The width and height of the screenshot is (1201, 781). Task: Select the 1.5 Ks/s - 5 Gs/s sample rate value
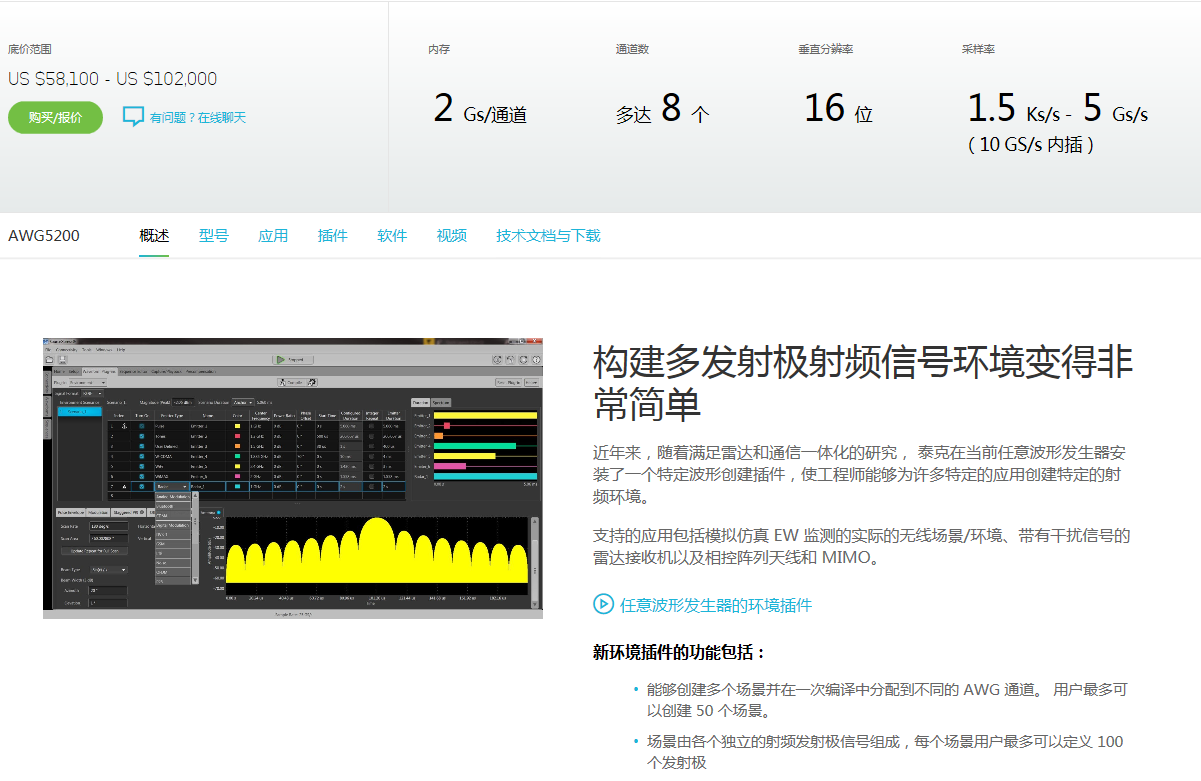(1058, 108)
